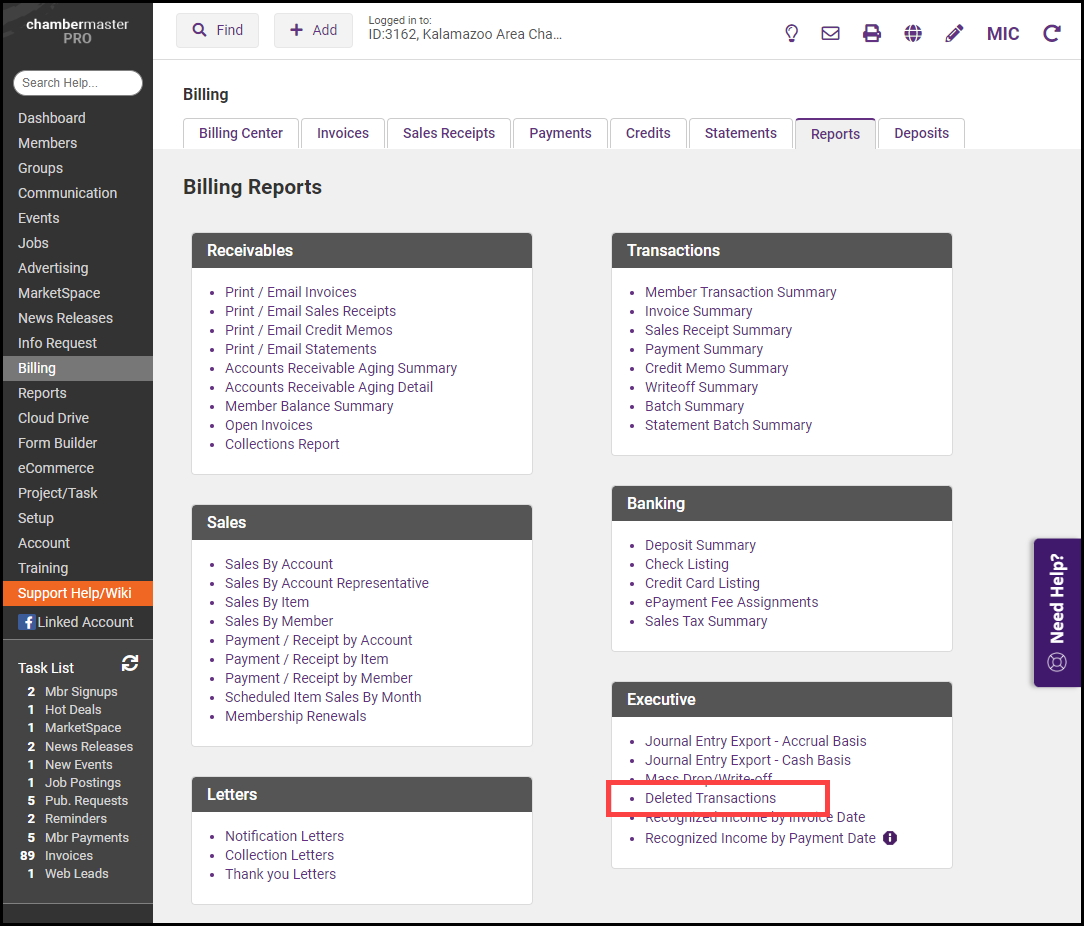
Task: Open the Deleted Transactions report
Action: tap(710, 798)
